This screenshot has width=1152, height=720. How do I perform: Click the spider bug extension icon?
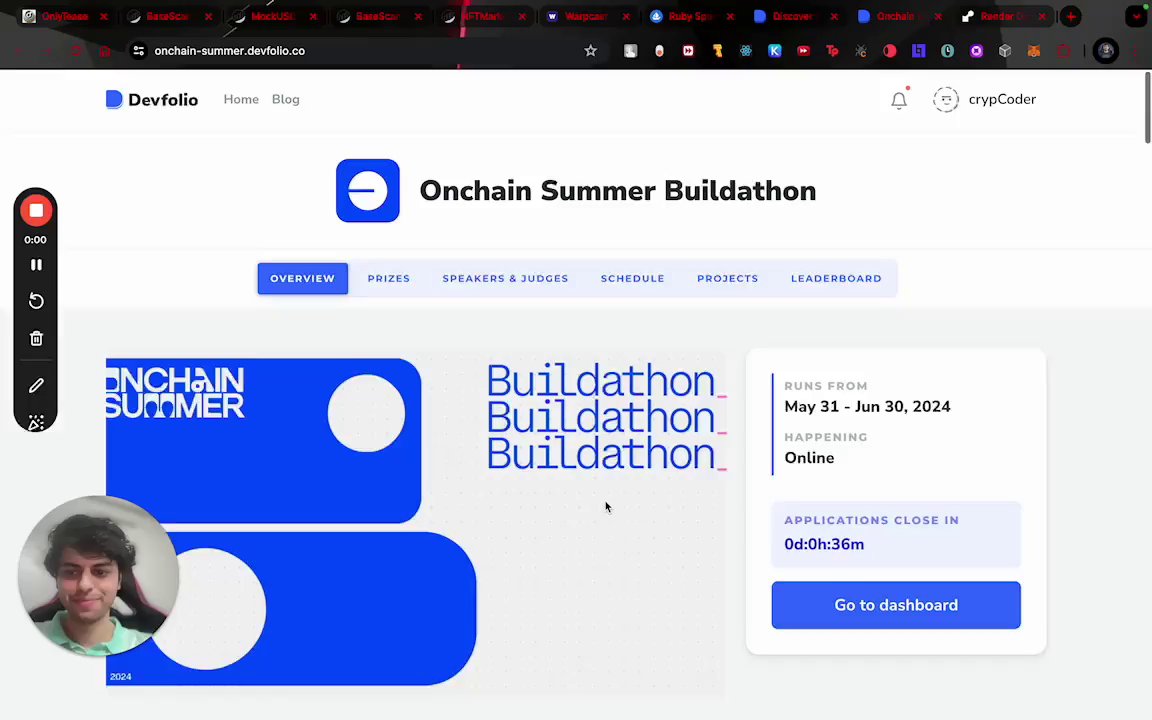click(x=861, y=51)
